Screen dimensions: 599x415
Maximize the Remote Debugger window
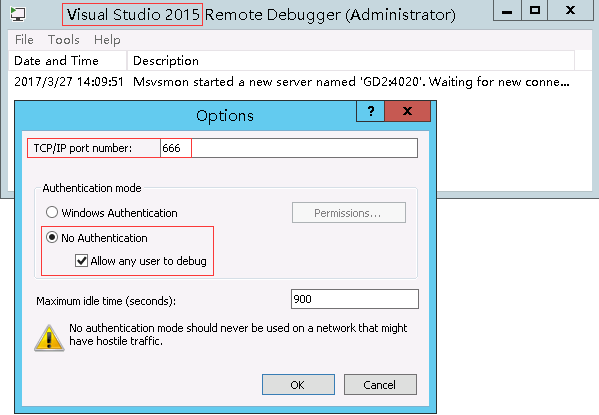(x=534, y=10)
